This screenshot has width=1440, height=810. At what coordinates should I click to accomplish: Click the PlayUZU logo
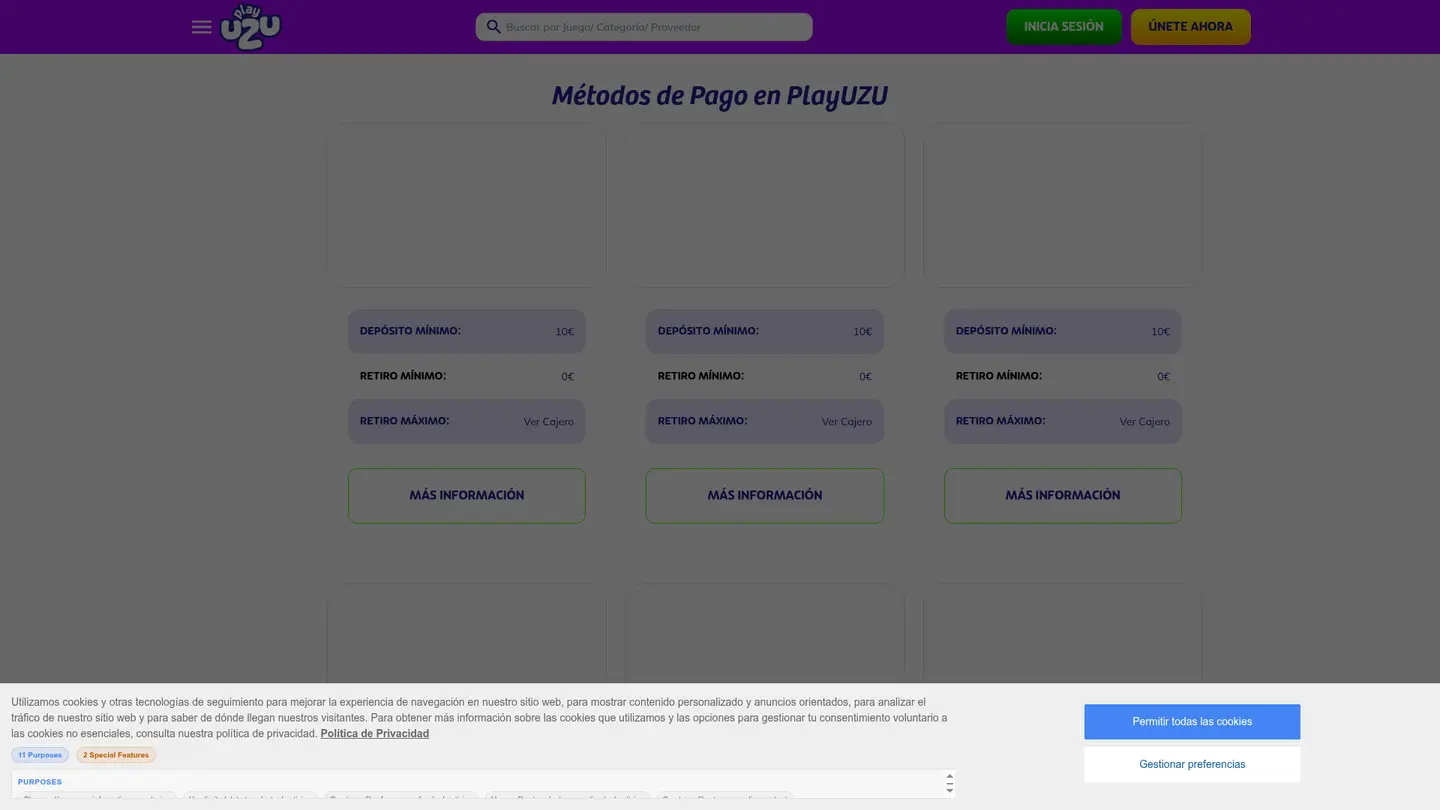250,27
